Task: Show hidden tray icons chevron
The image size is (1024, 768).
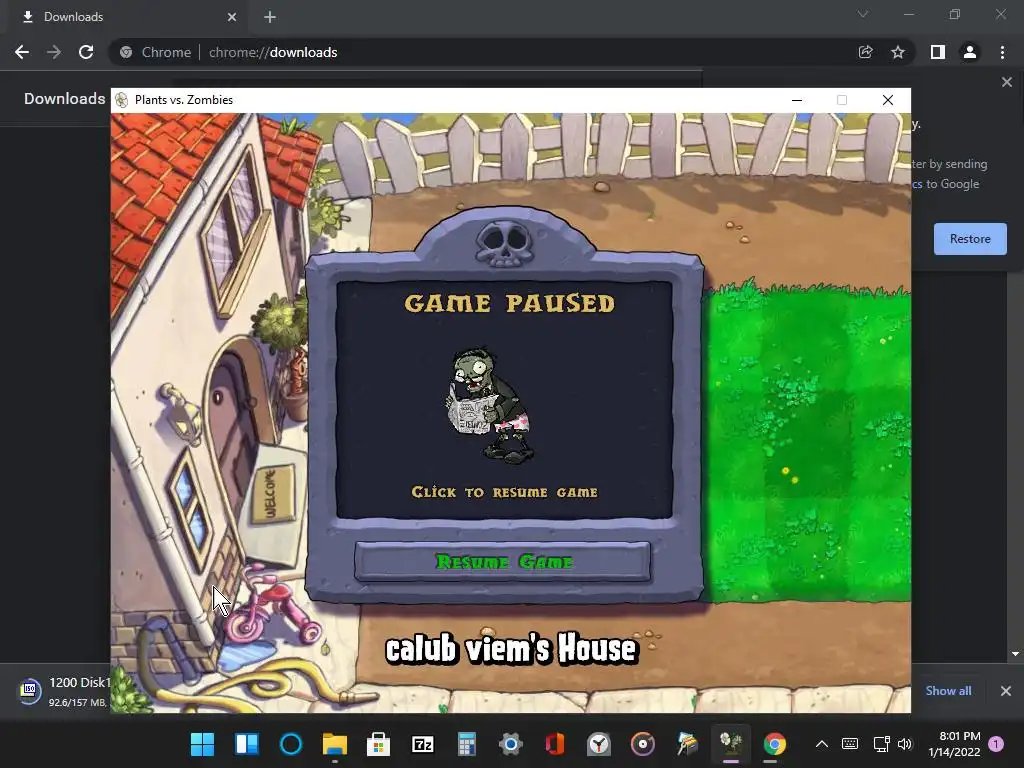Action: pyautogui.click(x=822, y=744)
